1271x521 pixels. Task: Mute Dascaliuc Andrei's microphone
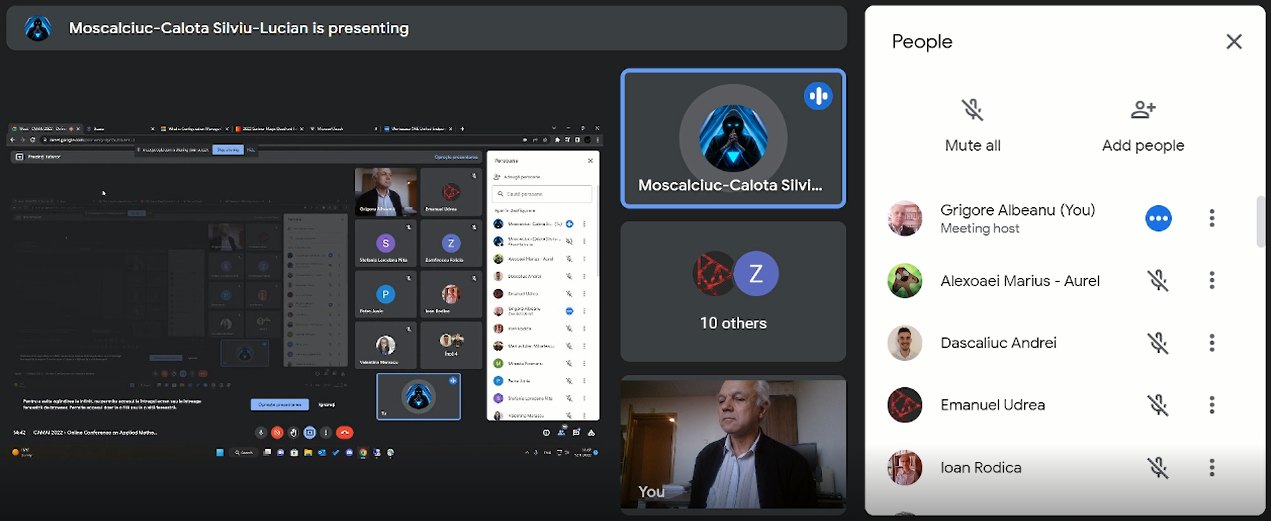click(1158, 343)
